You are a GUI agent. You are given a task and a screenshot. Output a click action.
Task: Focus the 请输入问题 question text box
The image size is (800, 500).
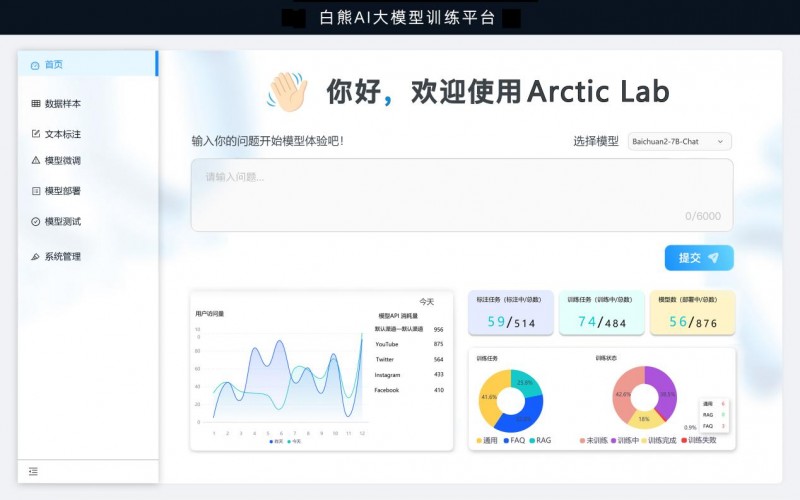point(461,195)
